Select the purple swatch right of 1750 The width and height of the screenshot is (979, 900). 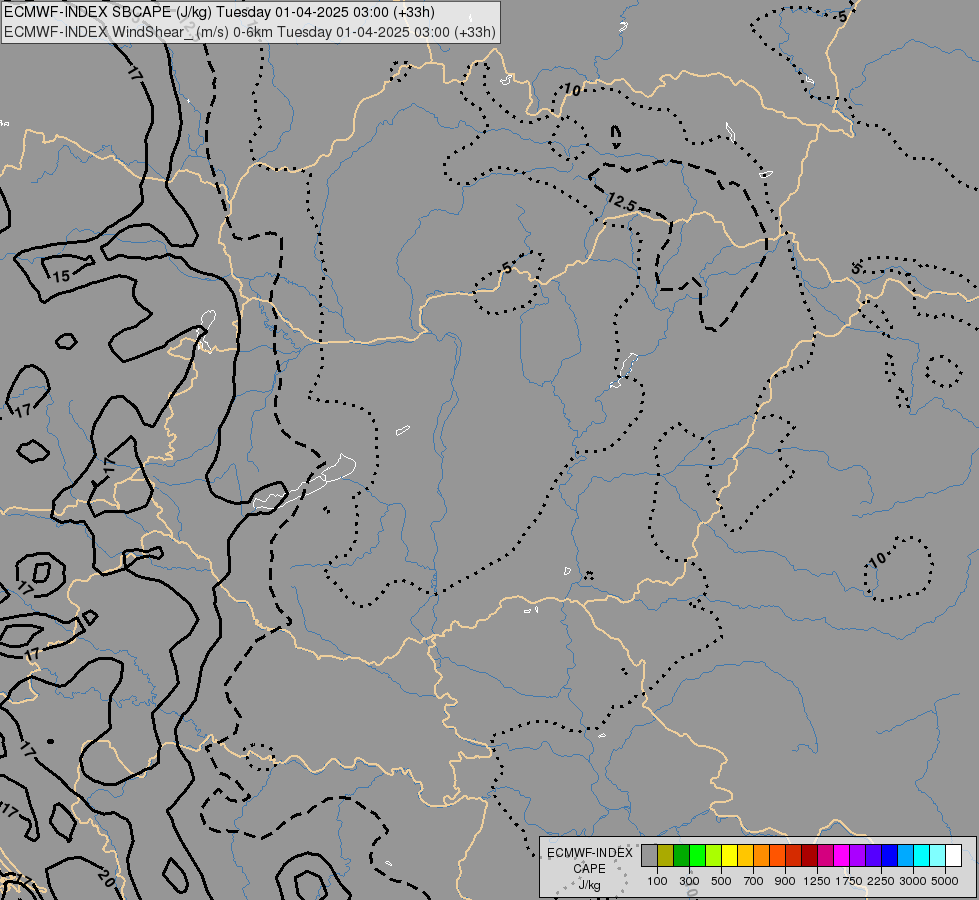pos(857,855)
